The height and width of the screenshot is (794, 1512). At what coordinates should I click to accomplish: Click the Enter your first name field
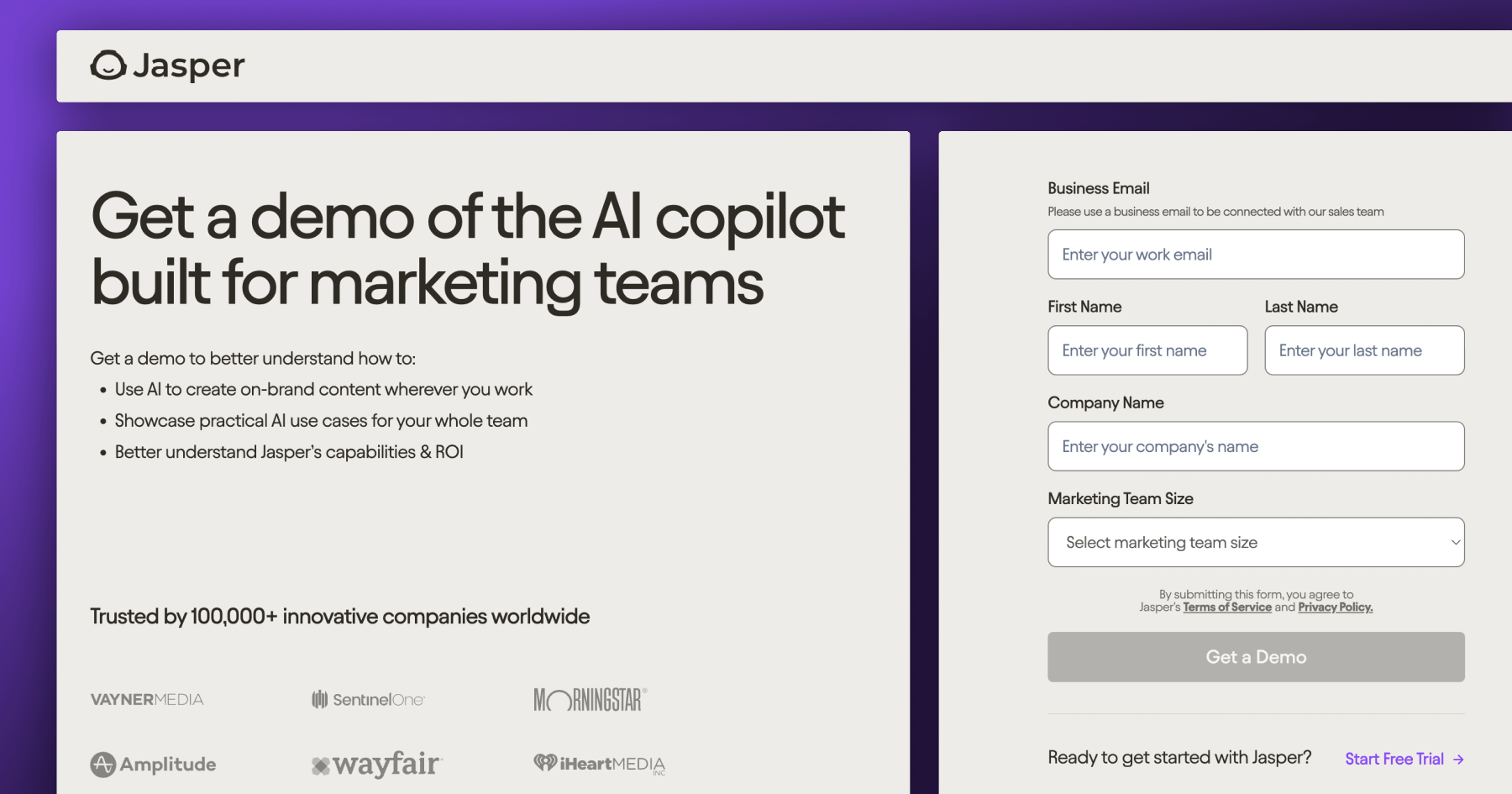point(1147,350)
